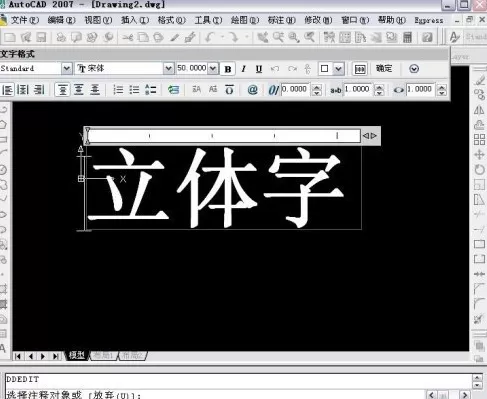Click the oblique angle stepper arrows
Screen dimensions: 487x399
317,90
